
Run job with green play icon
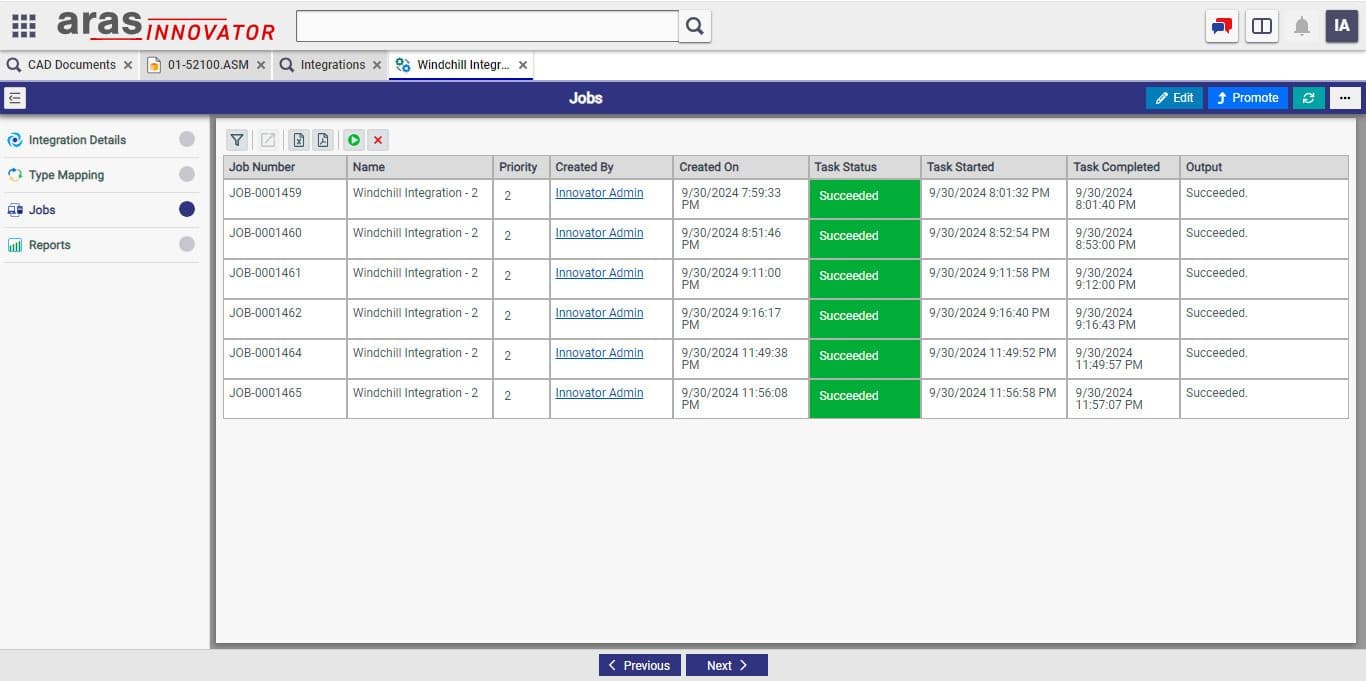coord(354,140)
